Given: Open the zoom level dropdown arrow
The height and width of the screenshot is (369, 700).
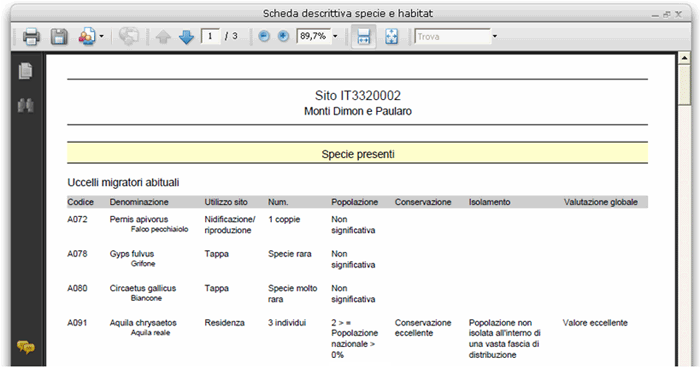Looking at the screenshot, I should (x=335, y=37).
